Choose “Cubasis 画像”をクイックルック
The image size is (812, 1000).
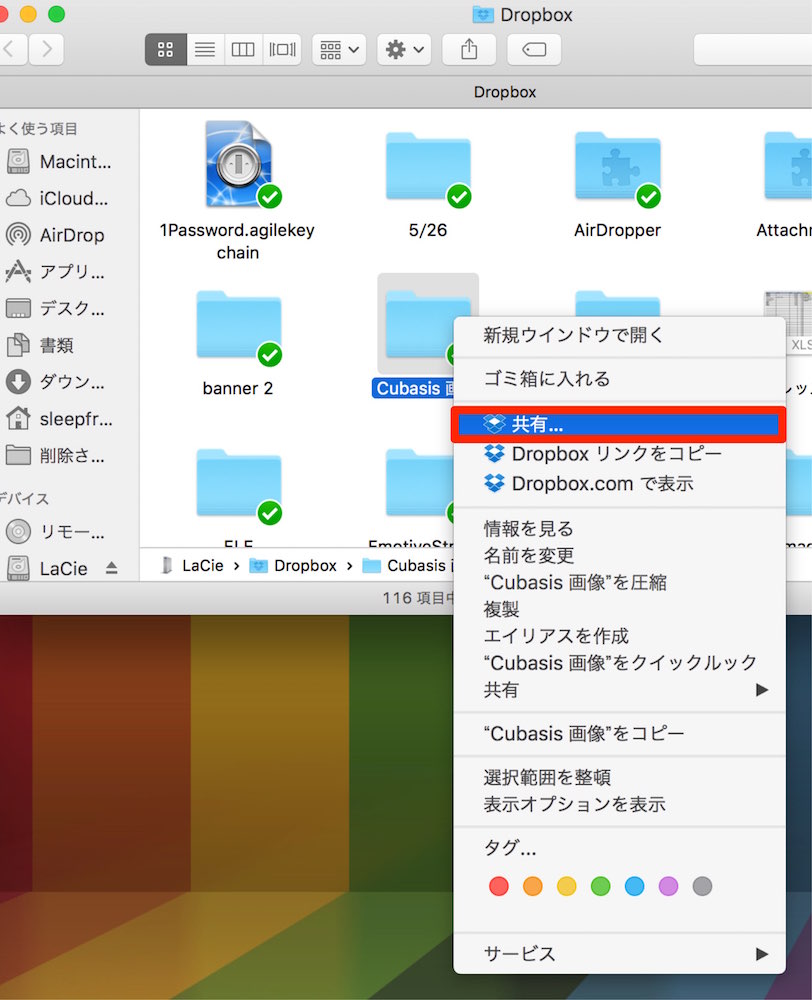(x=619, y=663)
